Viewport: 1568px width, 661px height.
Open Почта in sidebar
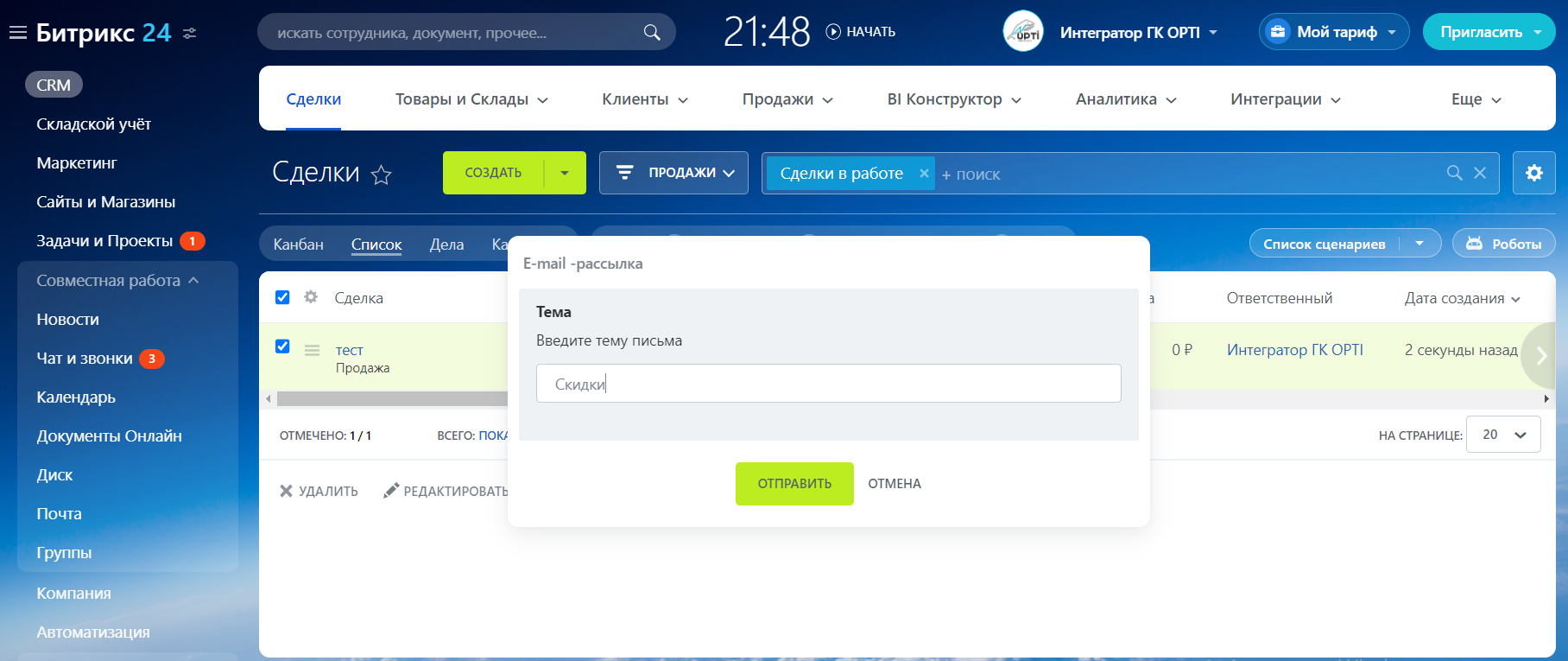click(59, 514)
